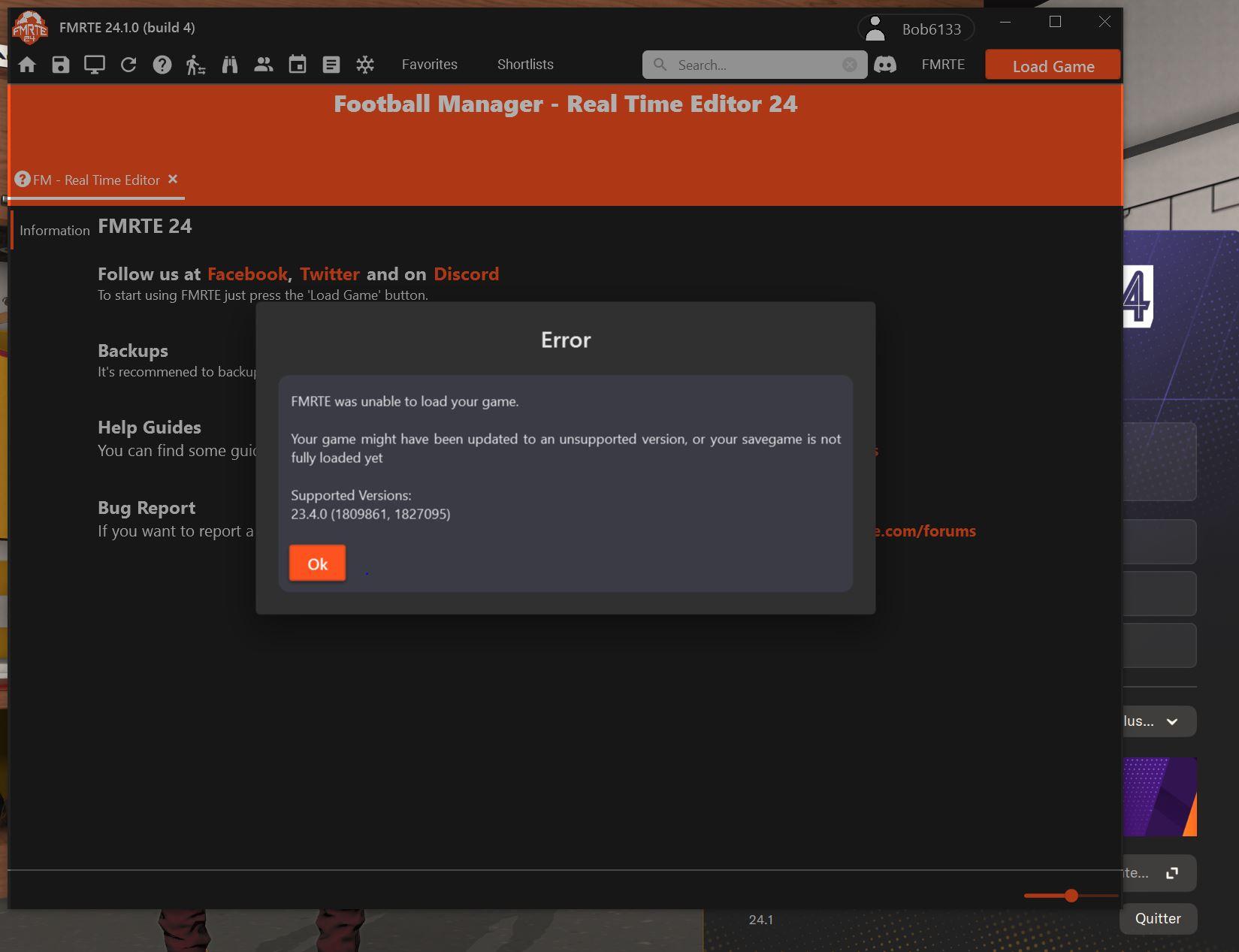Viewport: 1239px width, 952px height.
Task: Click the notes list icon
Action: pos(331,65)
